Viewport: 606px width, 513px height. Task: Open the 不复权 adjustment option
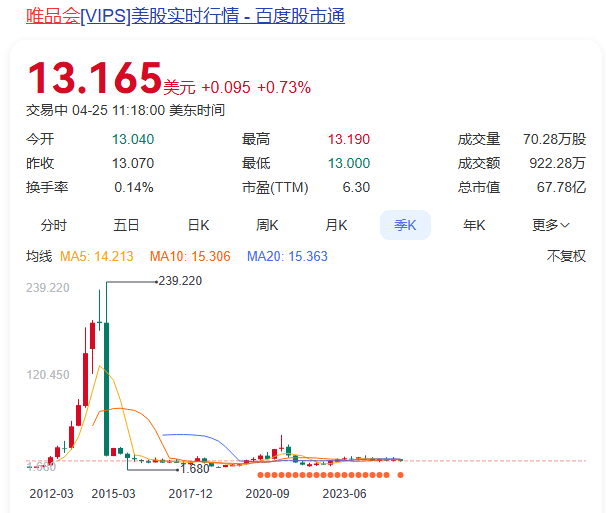tap(566, 256)
